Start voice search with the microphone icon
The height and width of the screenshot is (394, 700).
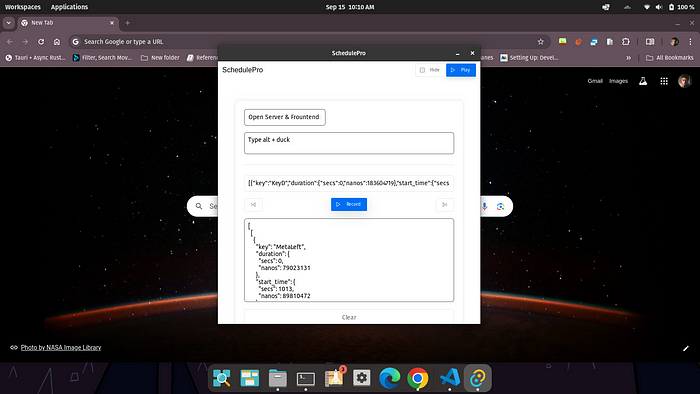coord(484,206)
